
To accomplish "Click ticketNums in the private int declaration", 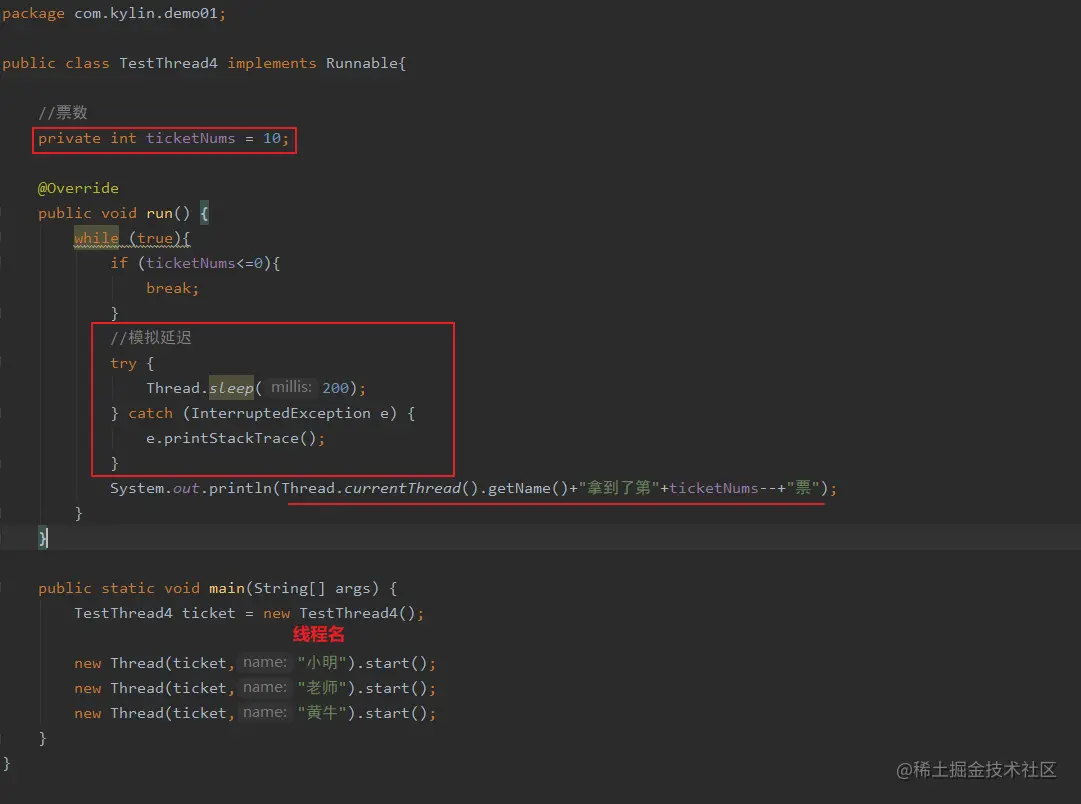I will coord(190,138).
